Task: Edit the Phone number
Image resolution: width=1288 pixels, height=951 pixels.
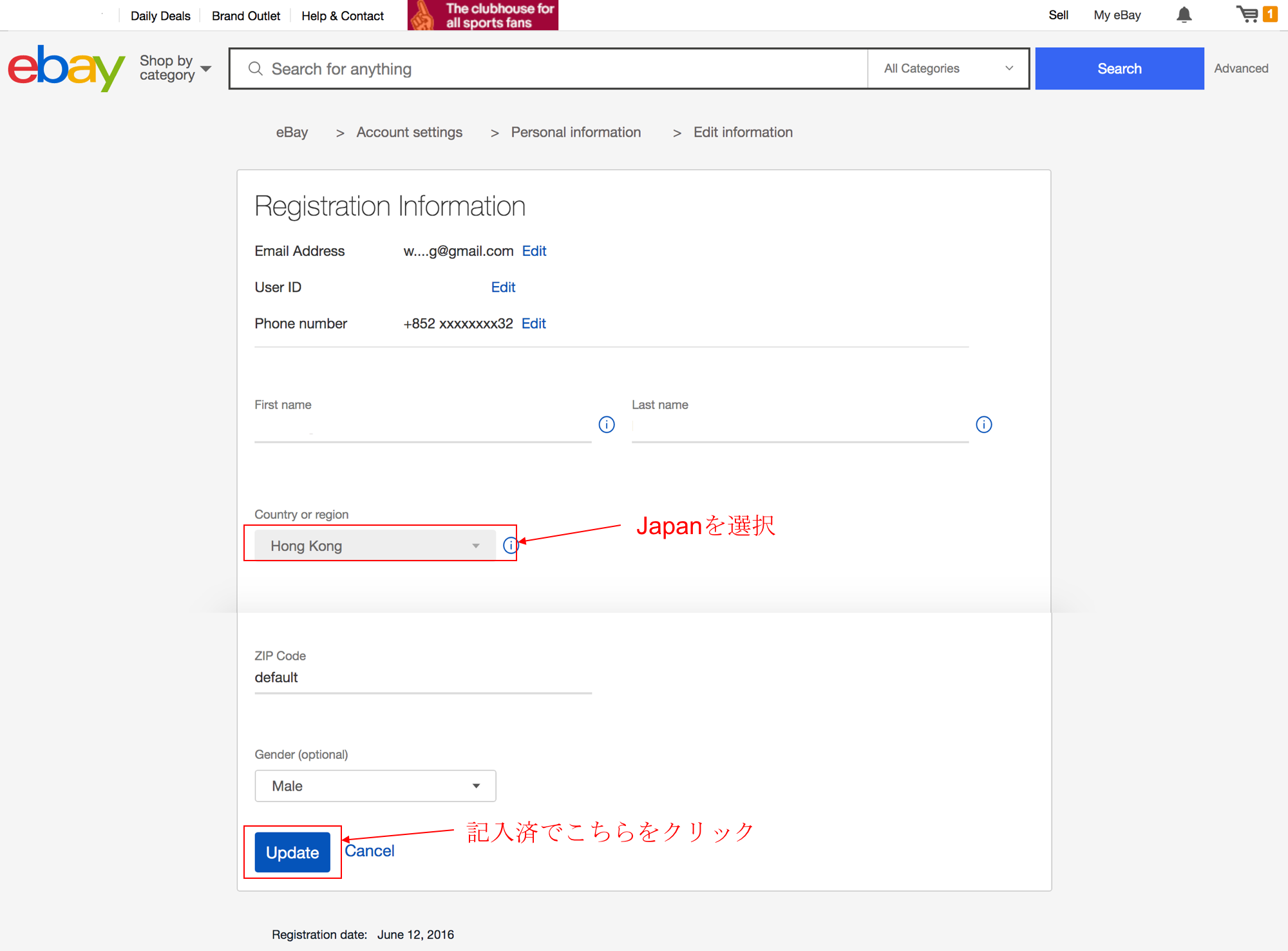Action: point(533,323)
